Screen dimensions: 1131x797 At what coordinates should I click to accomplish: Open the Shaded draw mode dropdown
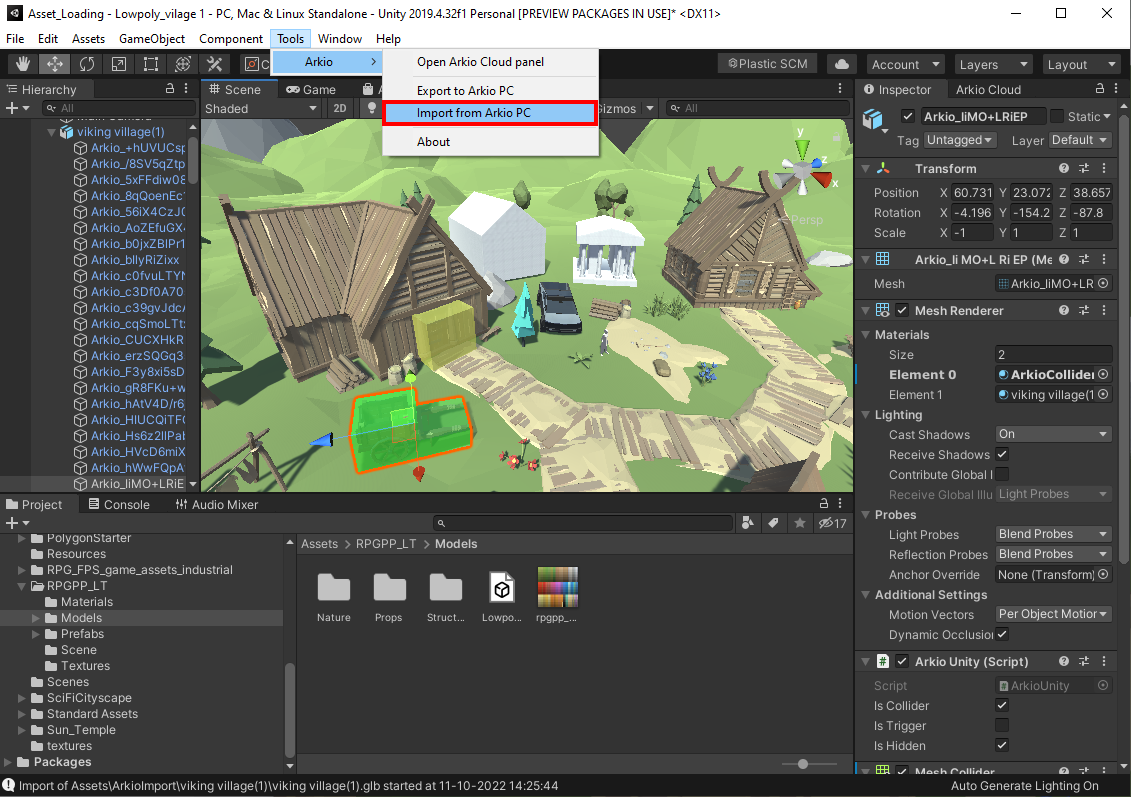(261, 108)
